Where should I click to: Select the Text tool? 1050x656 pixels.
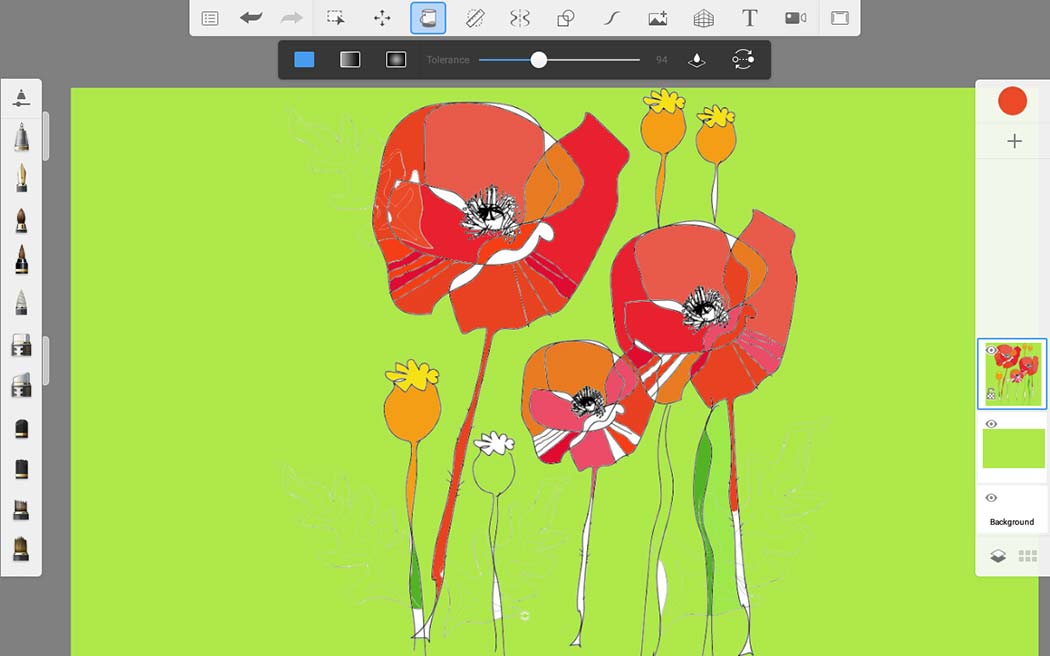pyautogui.click(x=749, y=18)
